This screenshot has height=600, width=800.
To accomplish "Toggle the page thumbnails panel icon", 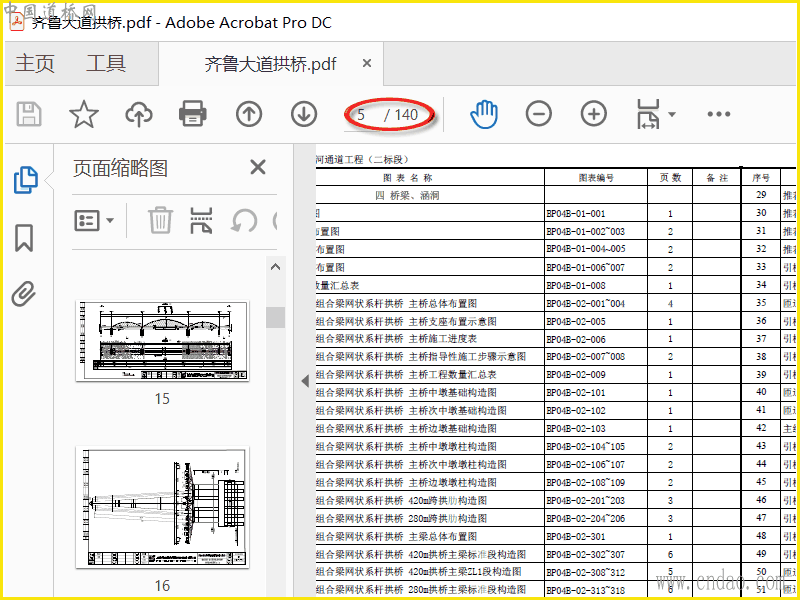I will (x=25, y=180).
